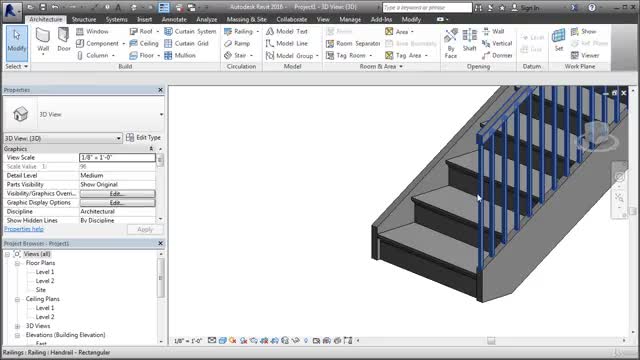Select the Ramp tool
The width and height of the screenshot is (640, 360).
pos(237,43)
